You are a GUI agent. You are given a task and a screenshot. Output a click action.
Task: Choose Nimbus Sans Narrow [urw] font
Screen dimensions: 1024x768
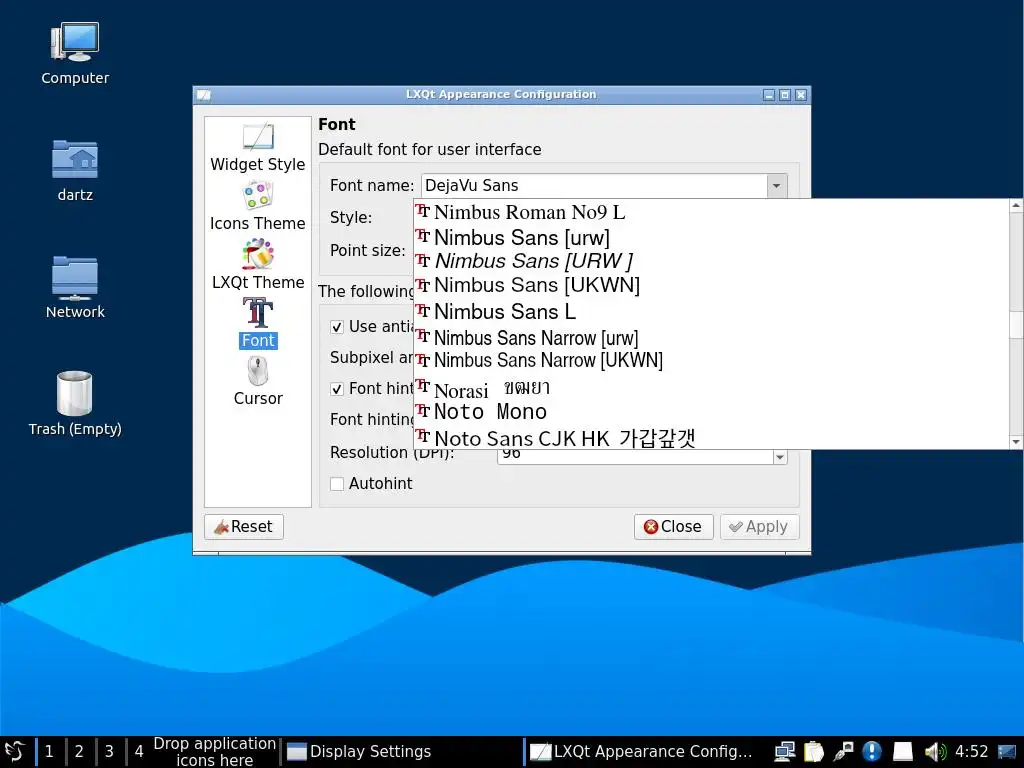pos(711,338)
